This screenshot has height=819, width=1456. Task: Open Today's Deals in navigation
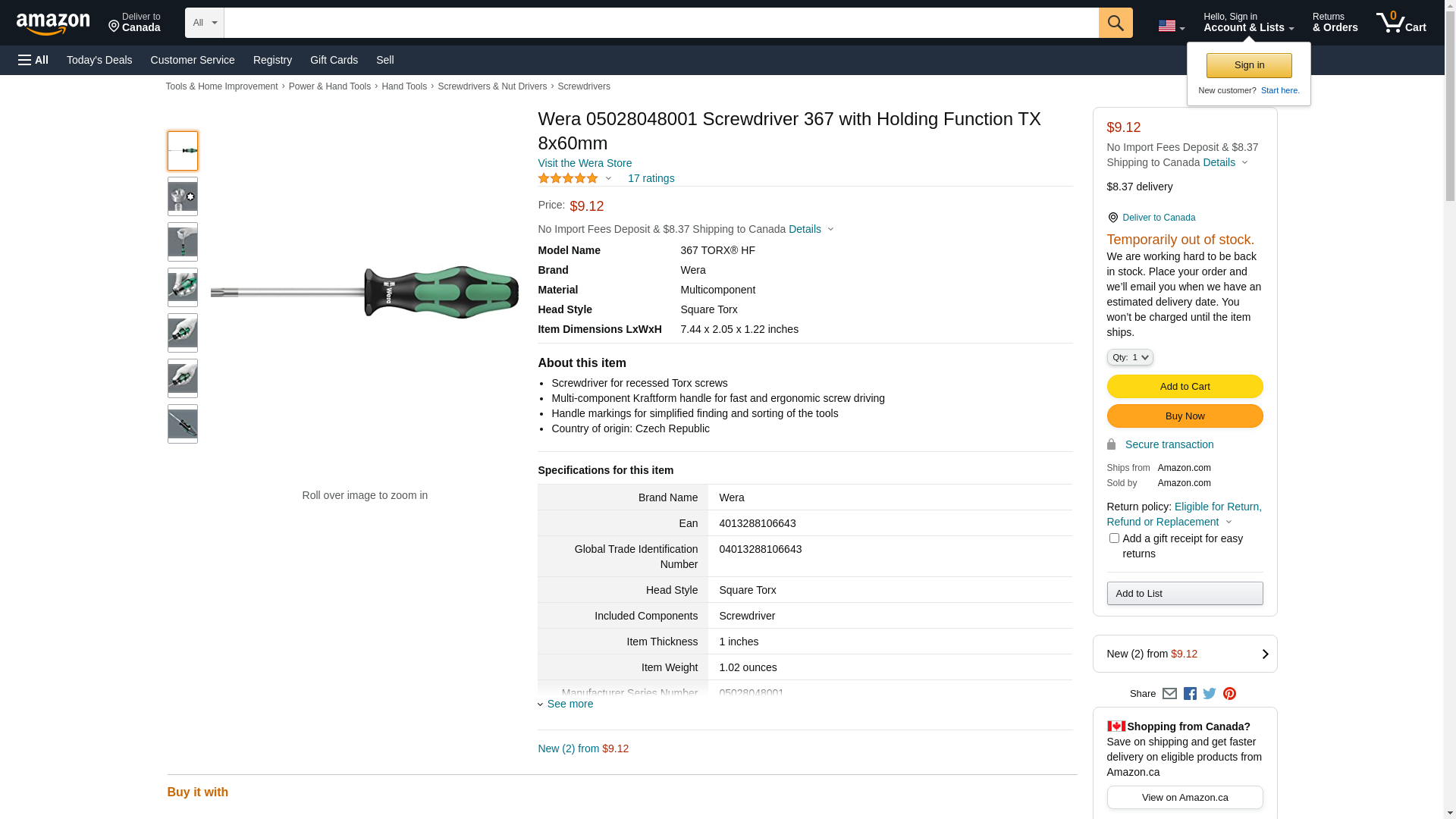(99, 60)
